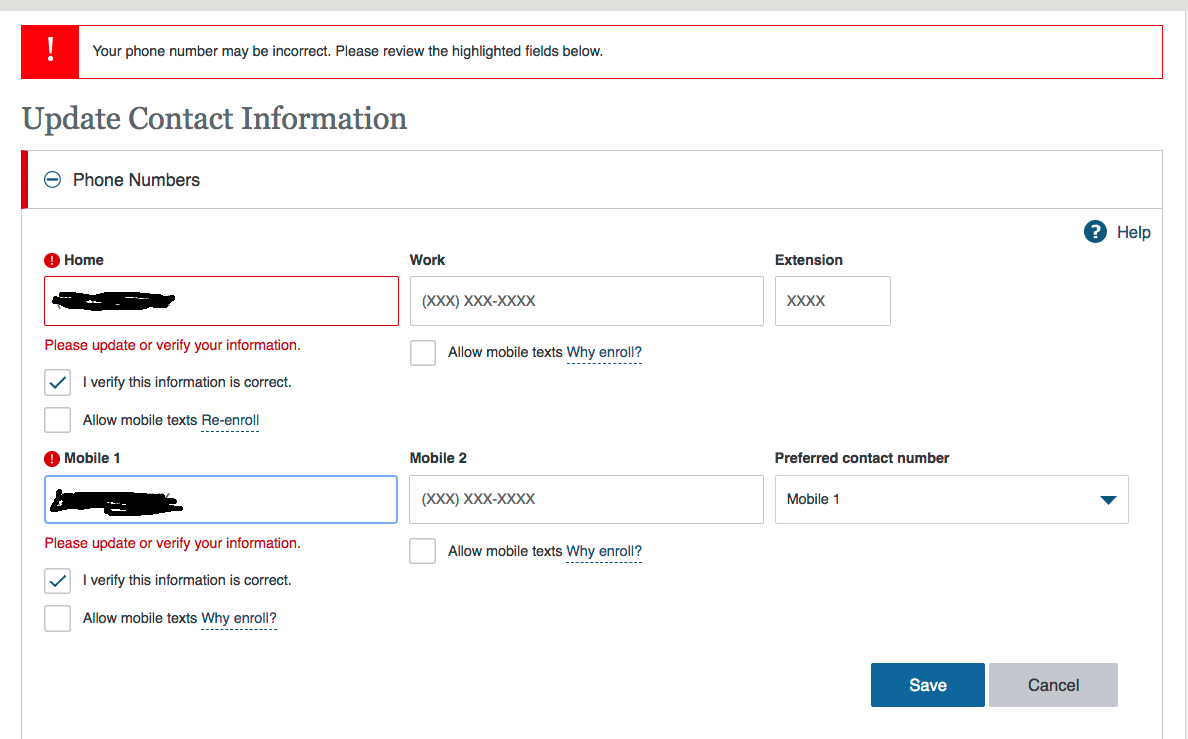The height and width of the screenshot is (739, 1188).
Task: Click Home's 'Please update or verify' error text
Action: point(173,346)
